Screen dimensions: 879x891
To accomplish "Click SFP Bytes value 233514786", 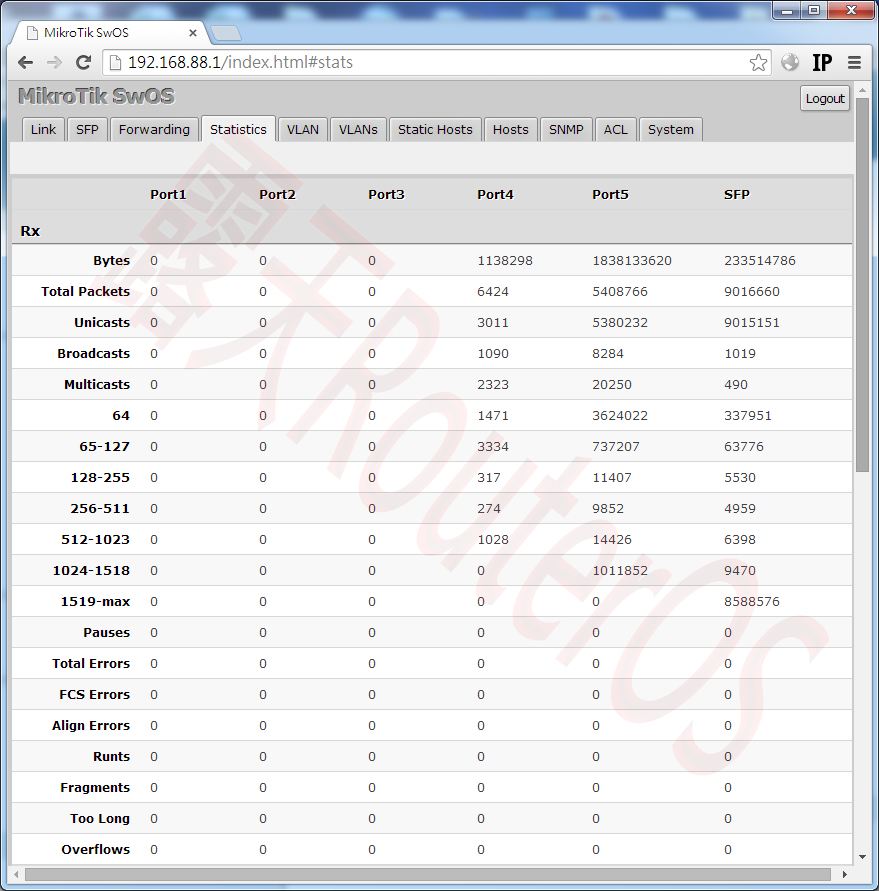I will pyautogui.click(x=760, y=260).
